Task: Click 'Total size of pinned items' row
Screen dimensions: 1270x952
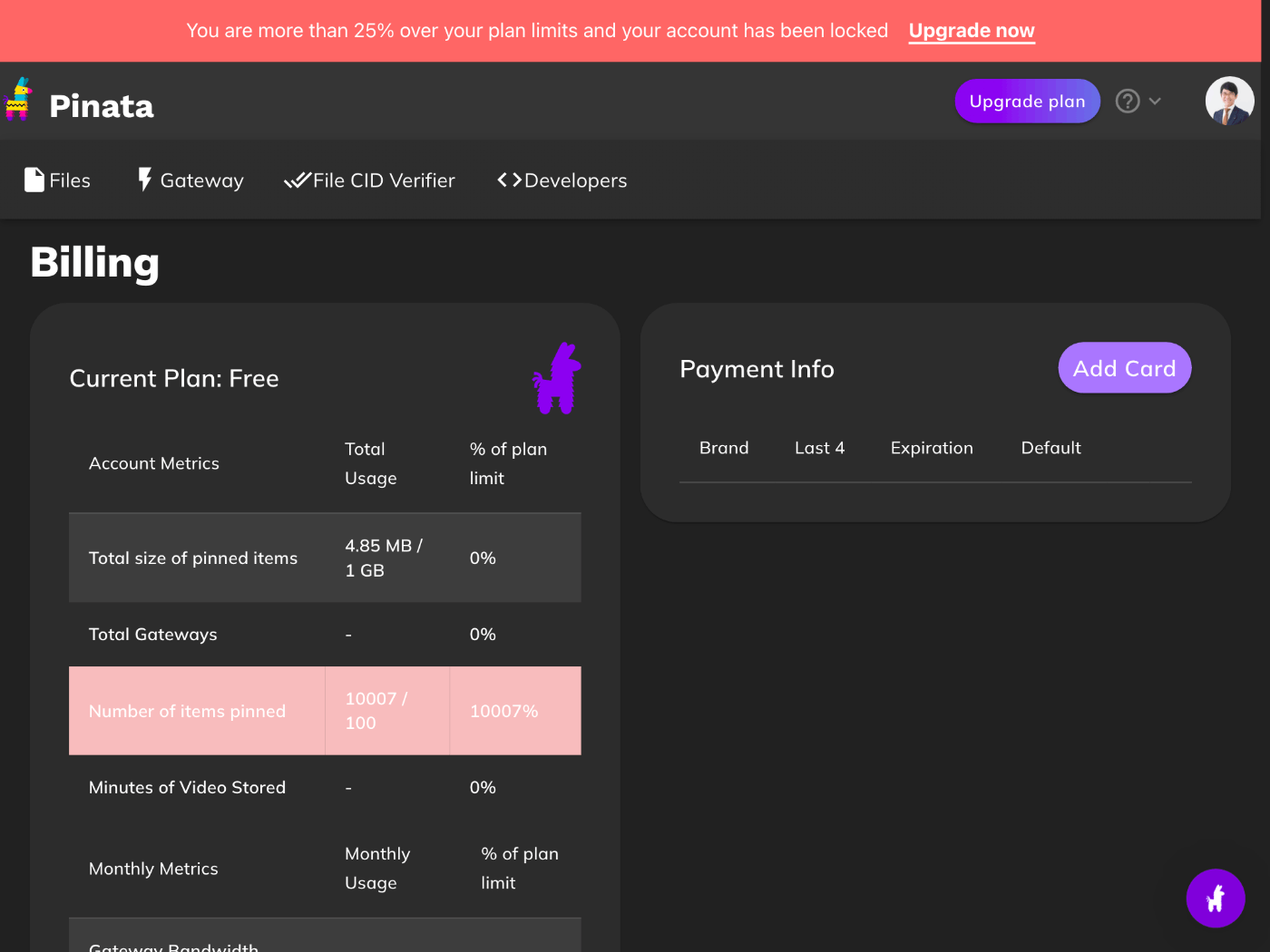Action: click(325, 558)
